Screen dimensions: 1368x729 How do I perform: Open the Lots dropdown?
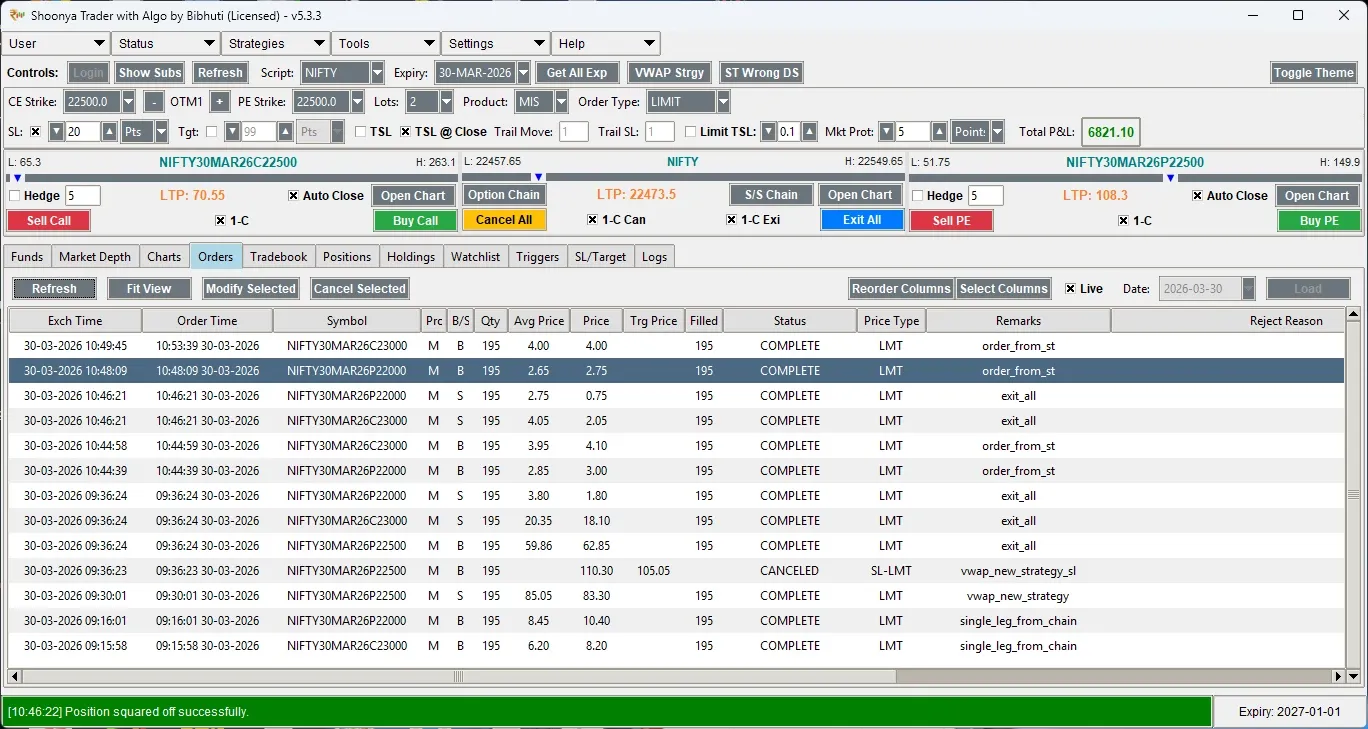[446, 102]
